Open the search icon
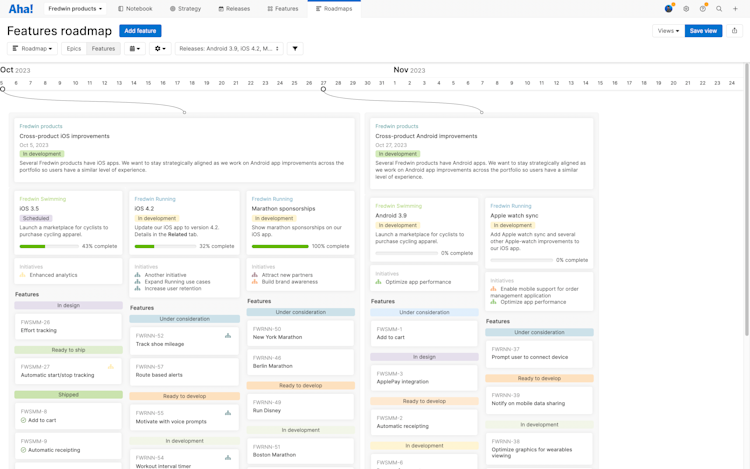This screenshot has height=469, width=750. coord(719,9)
